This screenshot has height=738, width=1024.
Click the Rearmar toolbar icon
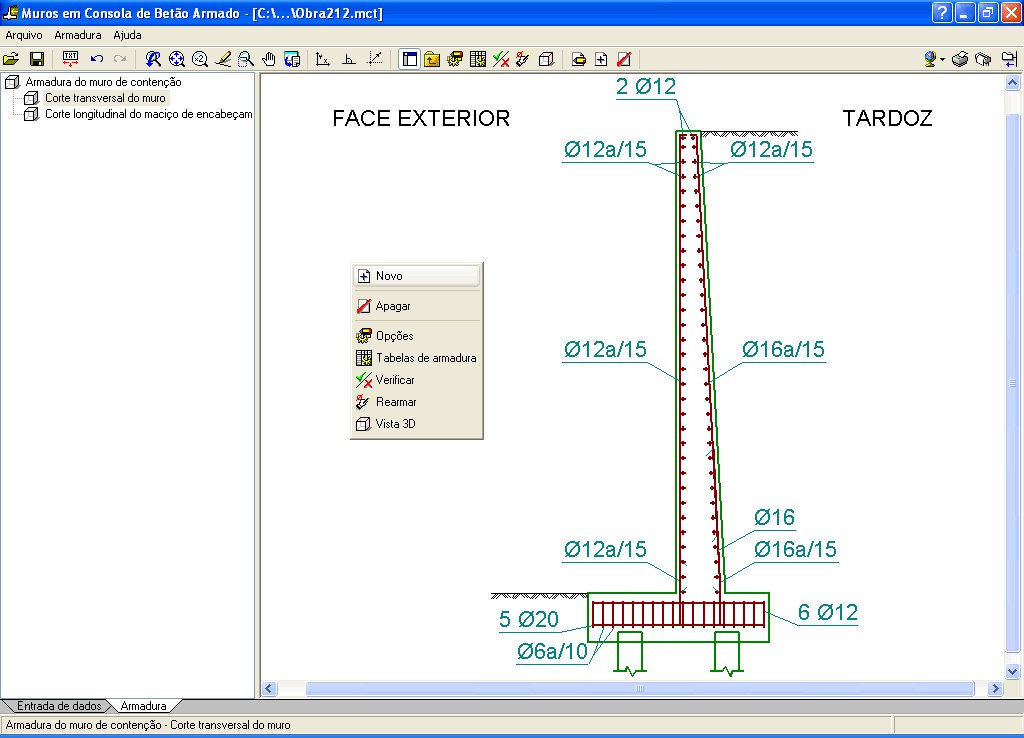[x=523, y=59]
